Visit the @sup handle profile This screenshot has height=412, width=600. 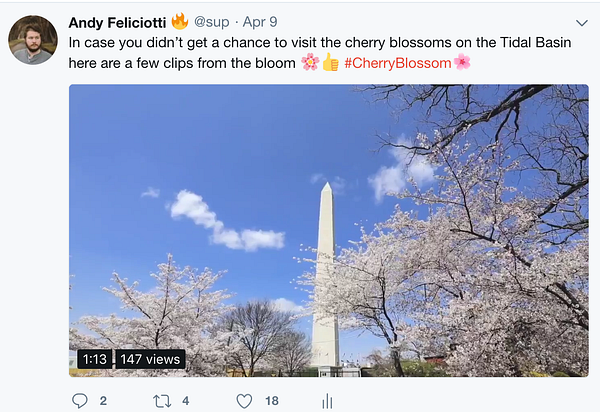pyautogui.click(x=212, y=21)
